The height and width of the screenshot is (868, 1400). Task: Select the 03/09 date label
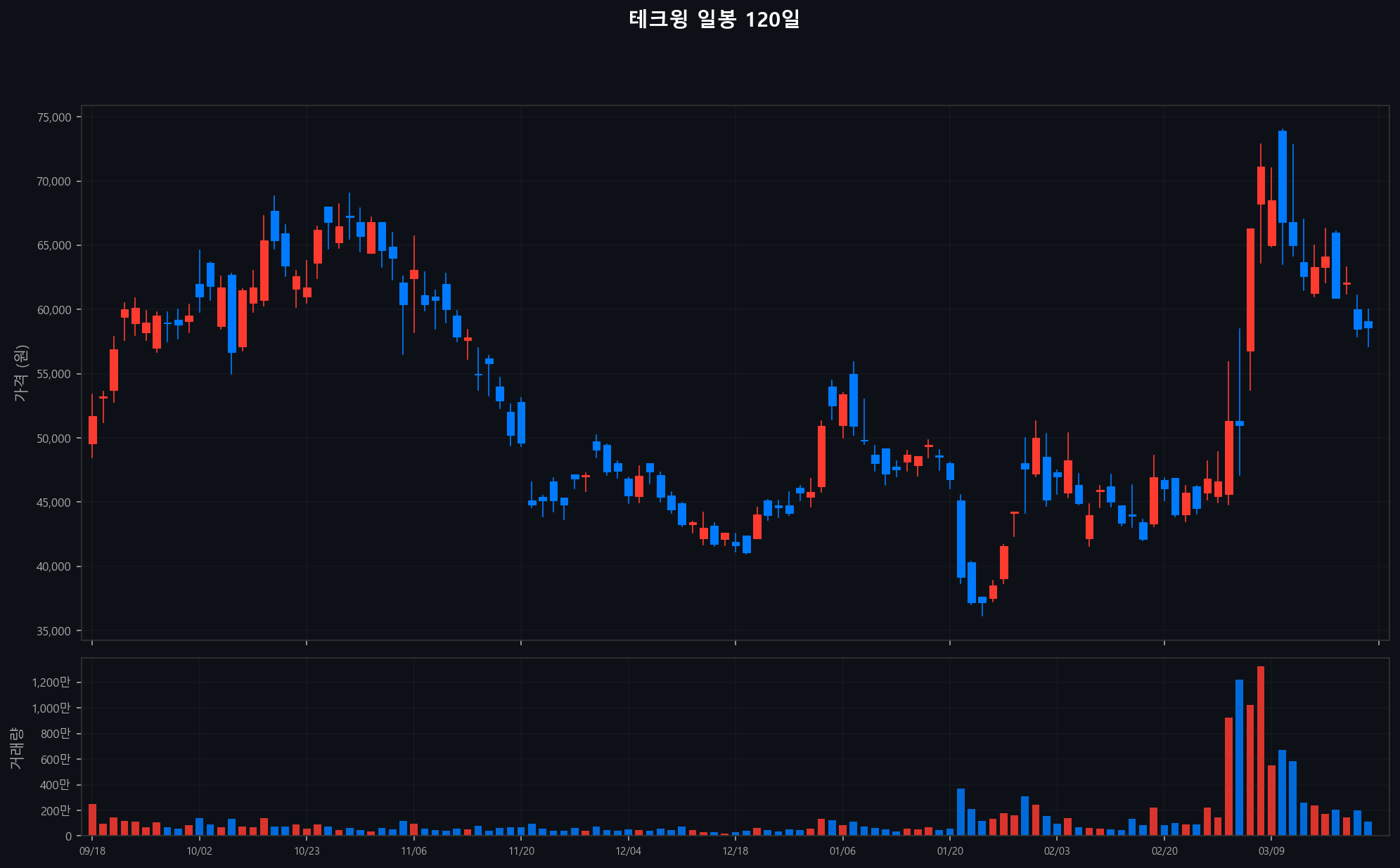coord(1271,851)
